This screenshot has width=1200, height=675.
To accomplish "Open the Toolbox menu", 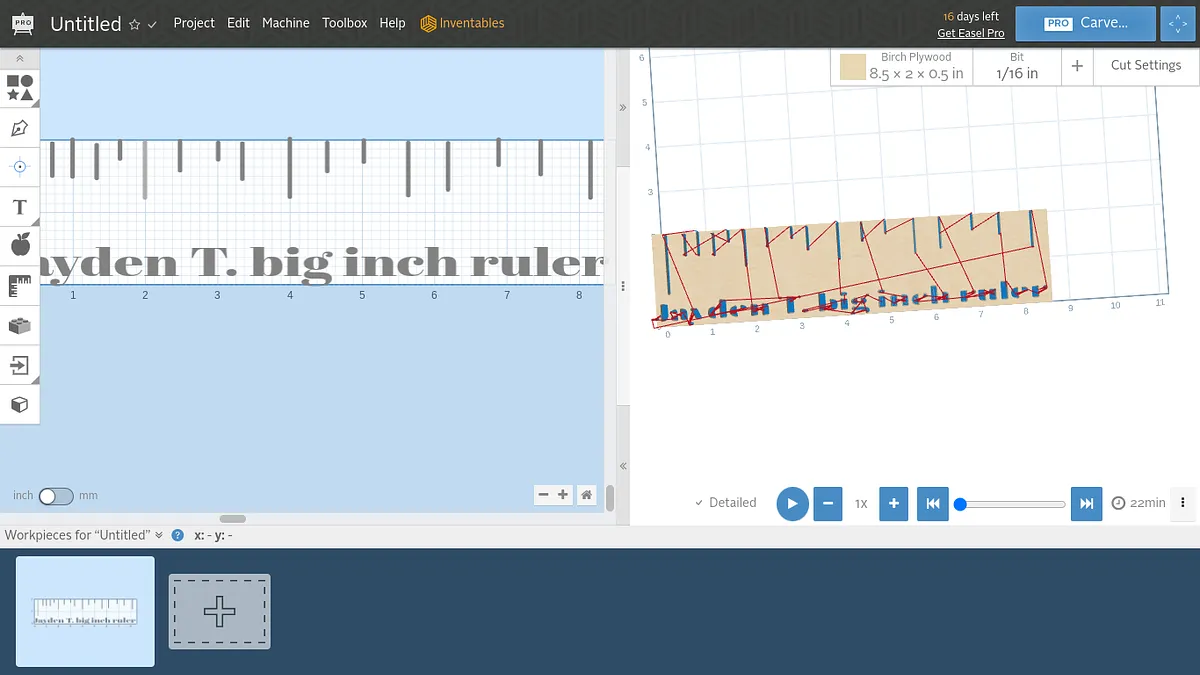I will [344, 23].
